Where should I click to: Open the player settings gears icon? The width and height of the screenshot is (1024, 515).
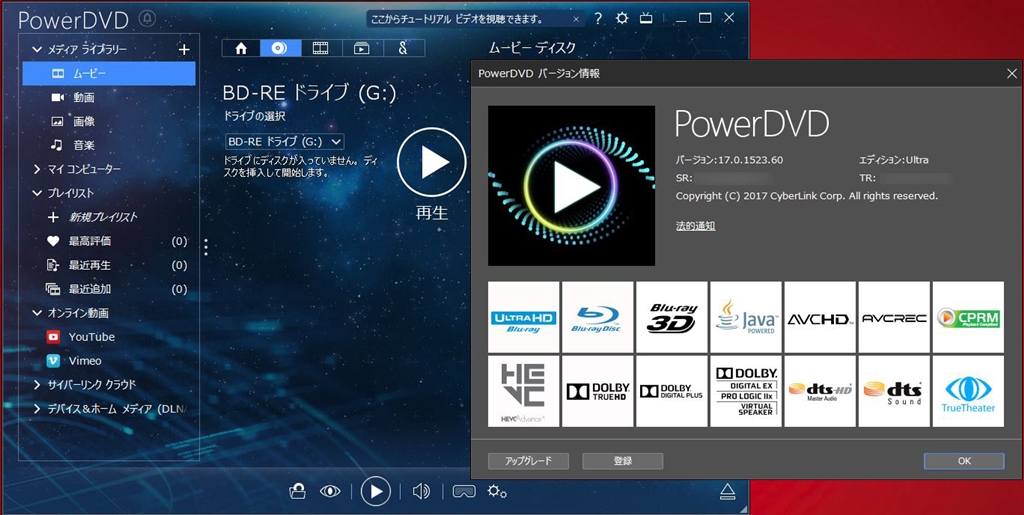pos(497,491)
